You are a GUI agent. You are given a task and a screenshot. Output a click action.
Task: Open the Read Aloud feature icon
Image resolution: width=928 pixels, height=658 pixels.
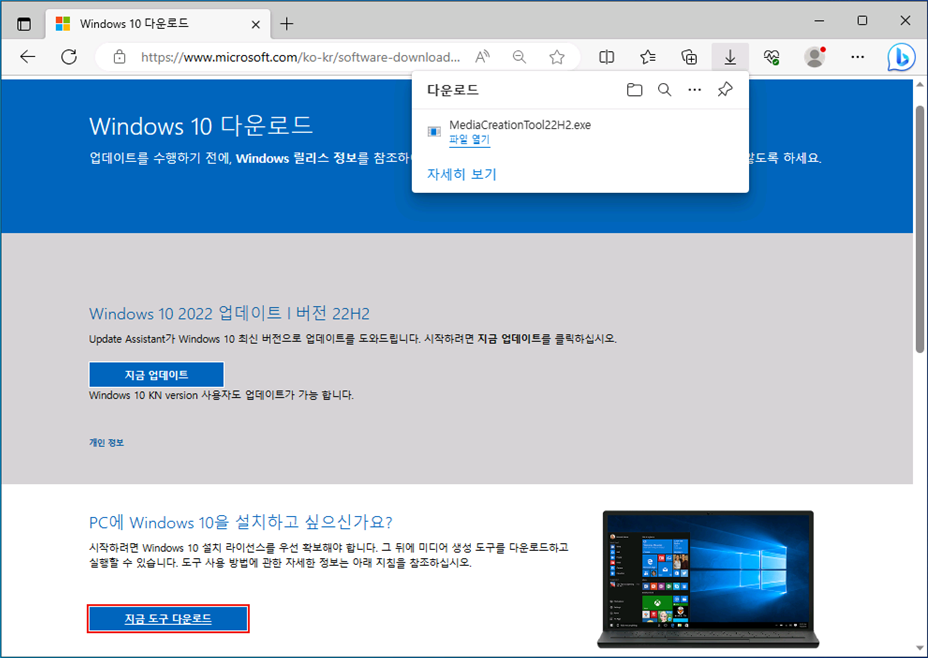click(x=482, y=57)
